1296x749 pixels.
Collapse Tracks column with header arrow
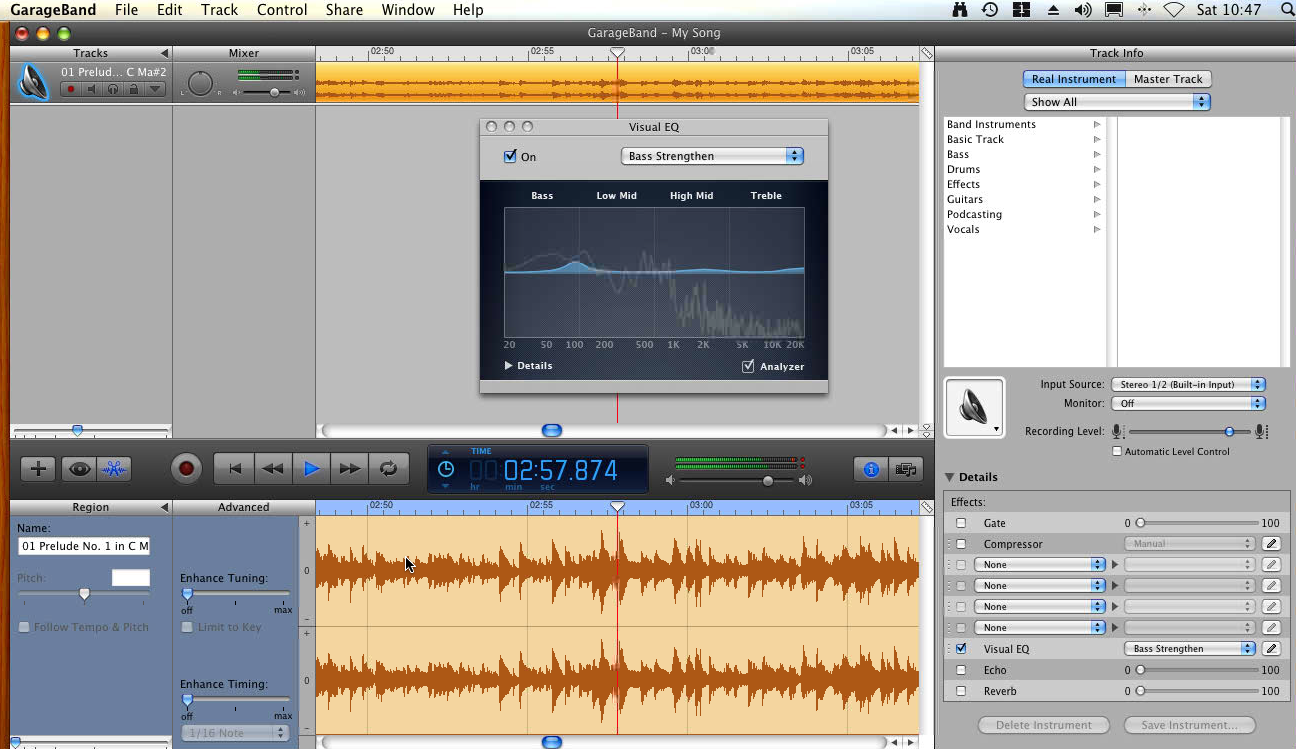tap(164, 53)
